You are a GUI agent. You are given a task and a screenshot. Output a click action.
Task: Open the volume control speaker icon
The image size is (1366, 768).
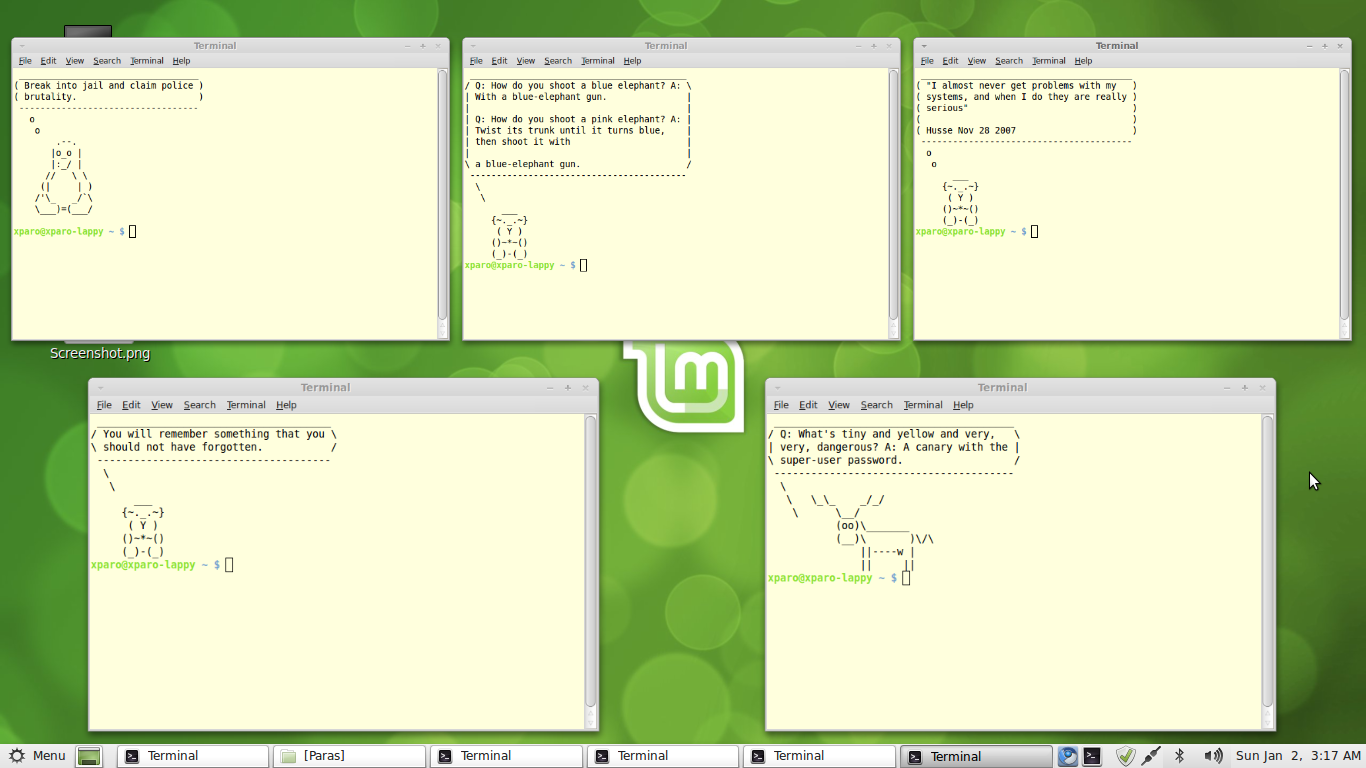tap(1212, 756)
